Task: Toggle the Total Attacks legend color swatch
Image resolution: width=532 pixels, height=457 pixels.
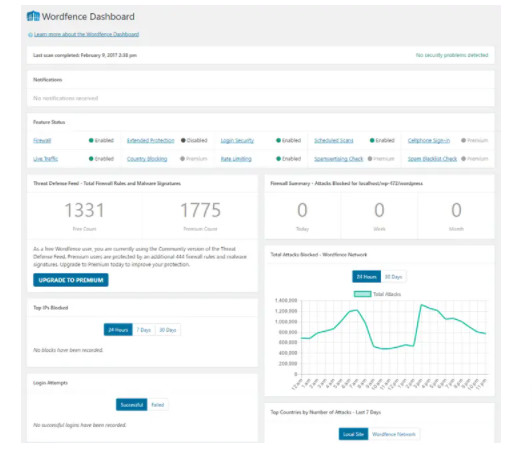Action: (362, 294)
